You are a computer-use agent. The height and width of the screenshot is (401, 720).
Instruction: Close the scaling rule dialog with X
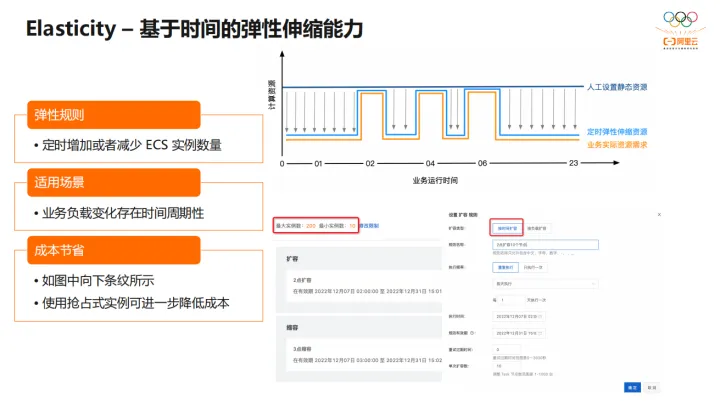click(659, 215)
